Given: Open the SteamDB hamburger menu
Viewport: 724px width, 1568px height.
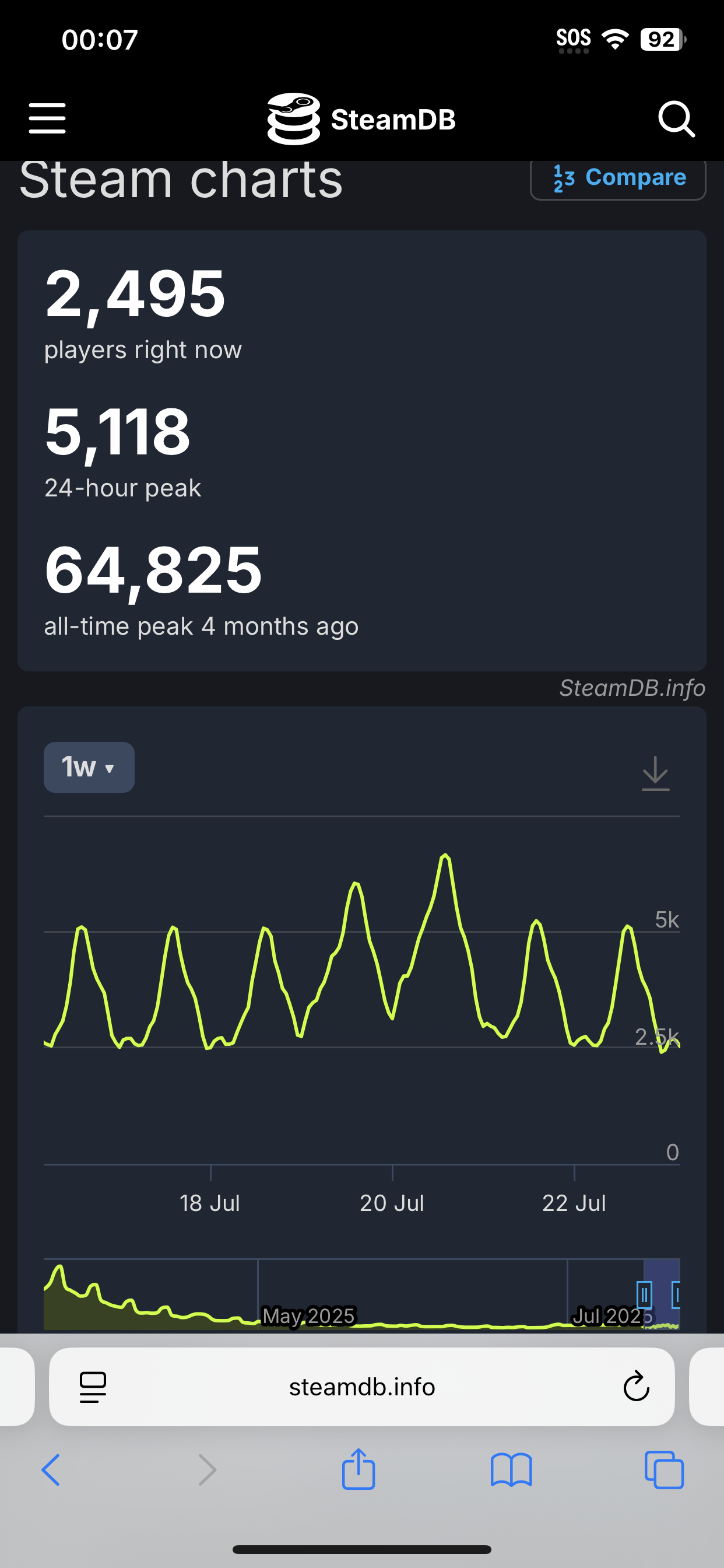Looking at the screenshot, I should pyautogui.click(x=47, y=118).
